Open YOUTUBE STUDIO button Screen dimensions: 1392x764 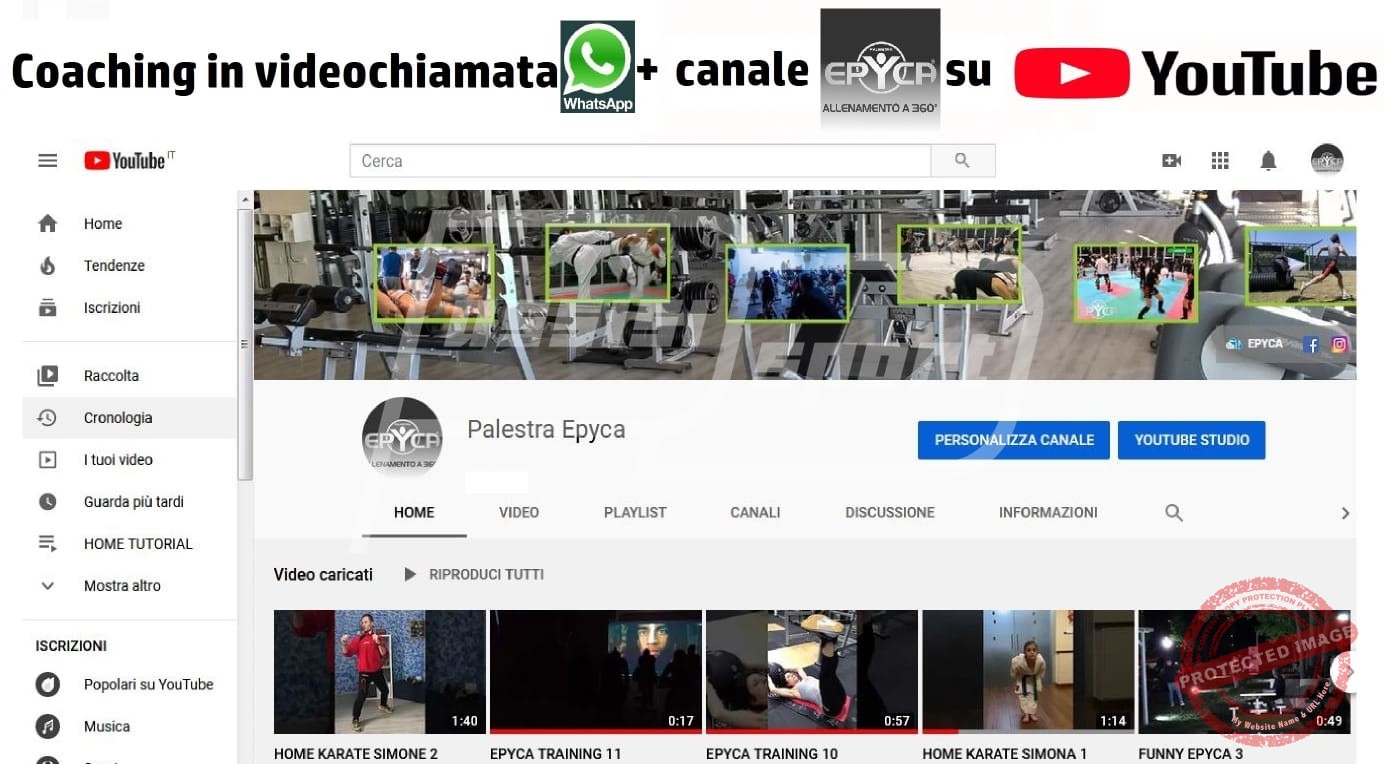click(1191, 440)
